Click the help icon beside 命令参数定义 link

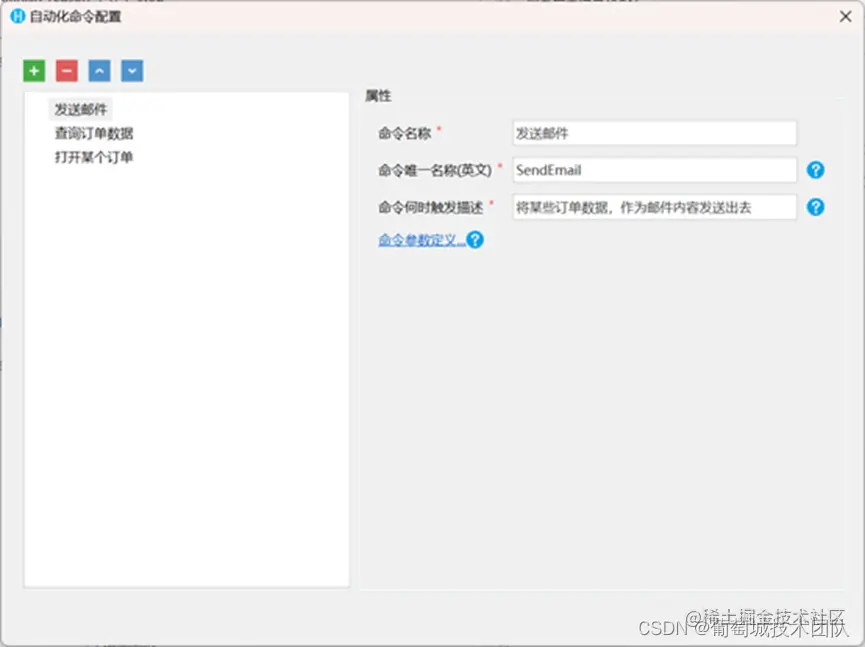point(475,239)
